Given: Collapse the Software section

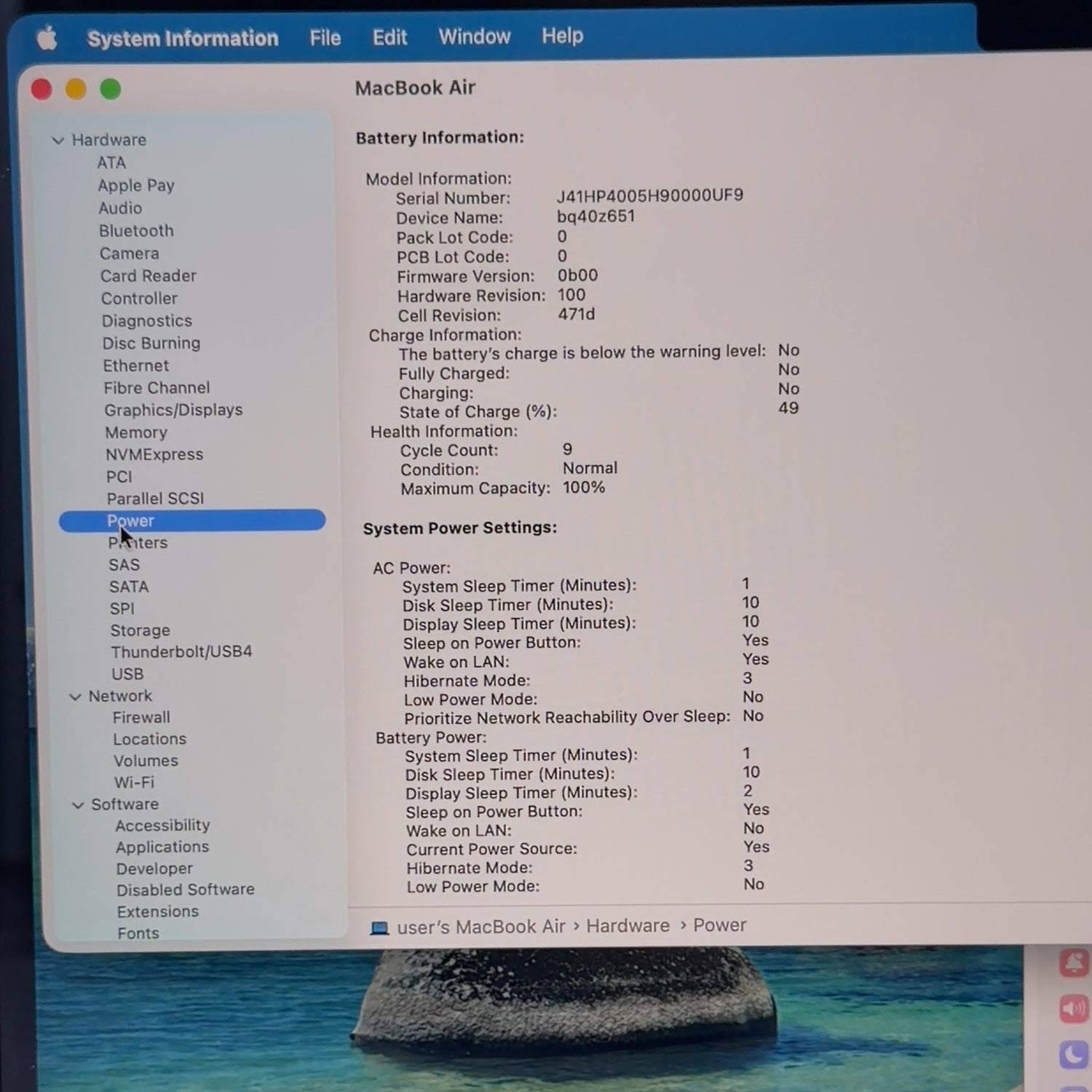Looking at the screenshot, I should pos(78,805).
